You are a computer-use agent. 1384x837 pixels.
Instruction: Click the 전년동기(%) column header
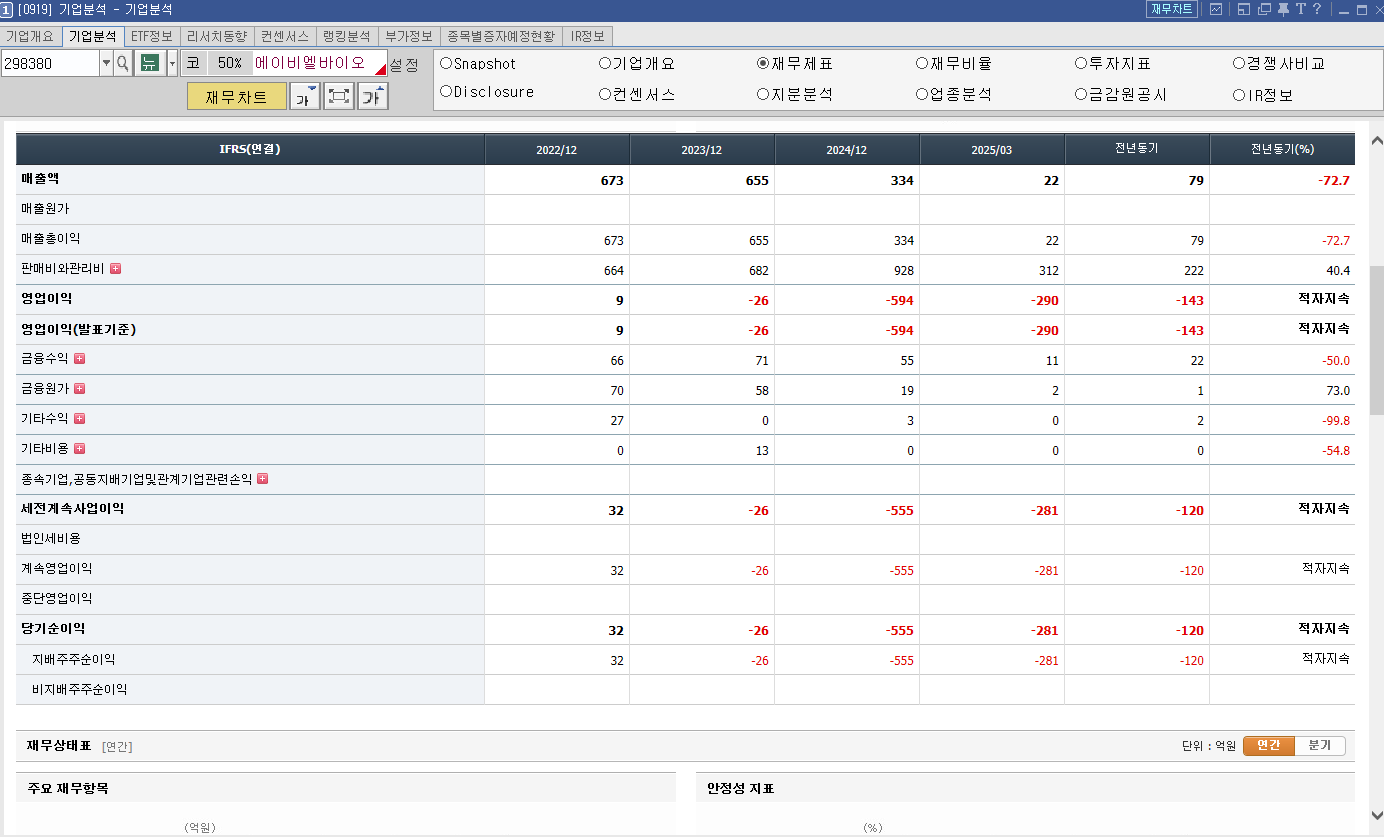click(1282, 149)
